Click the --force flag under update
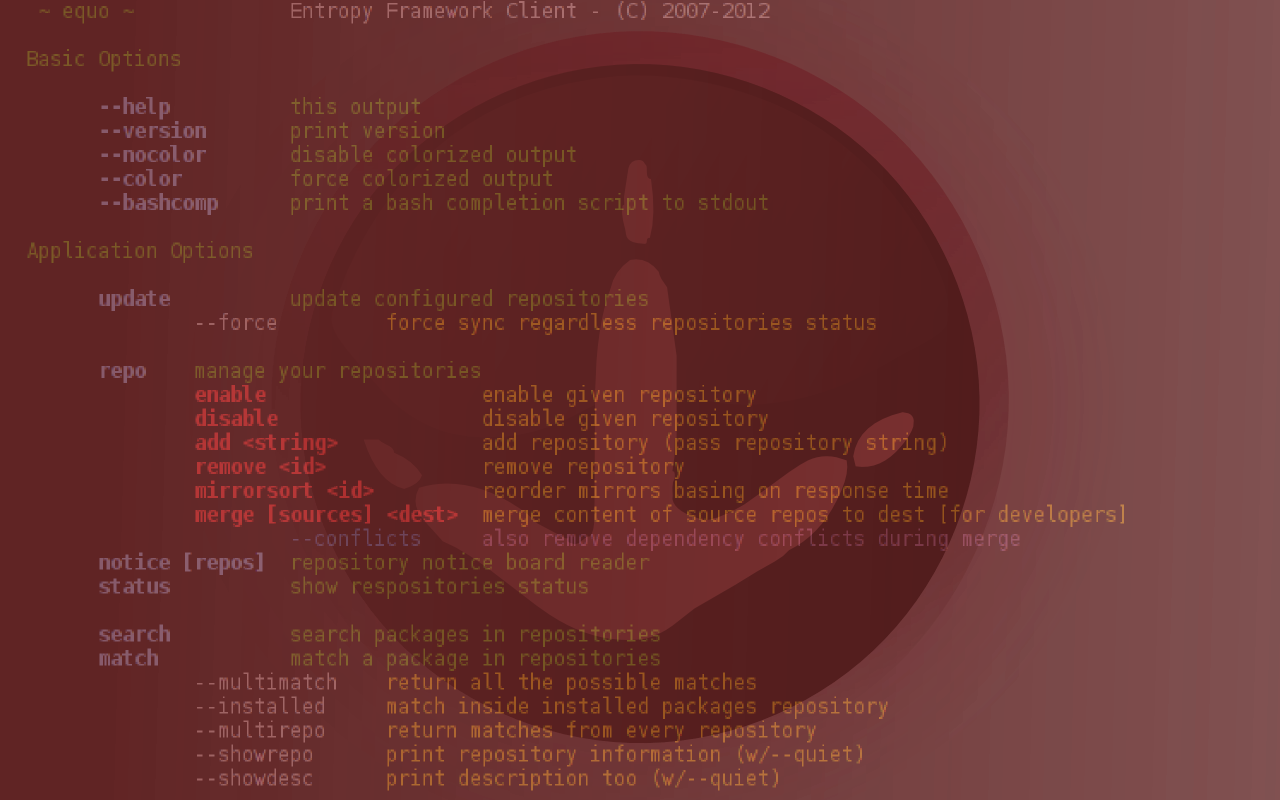 click(236, 323)
